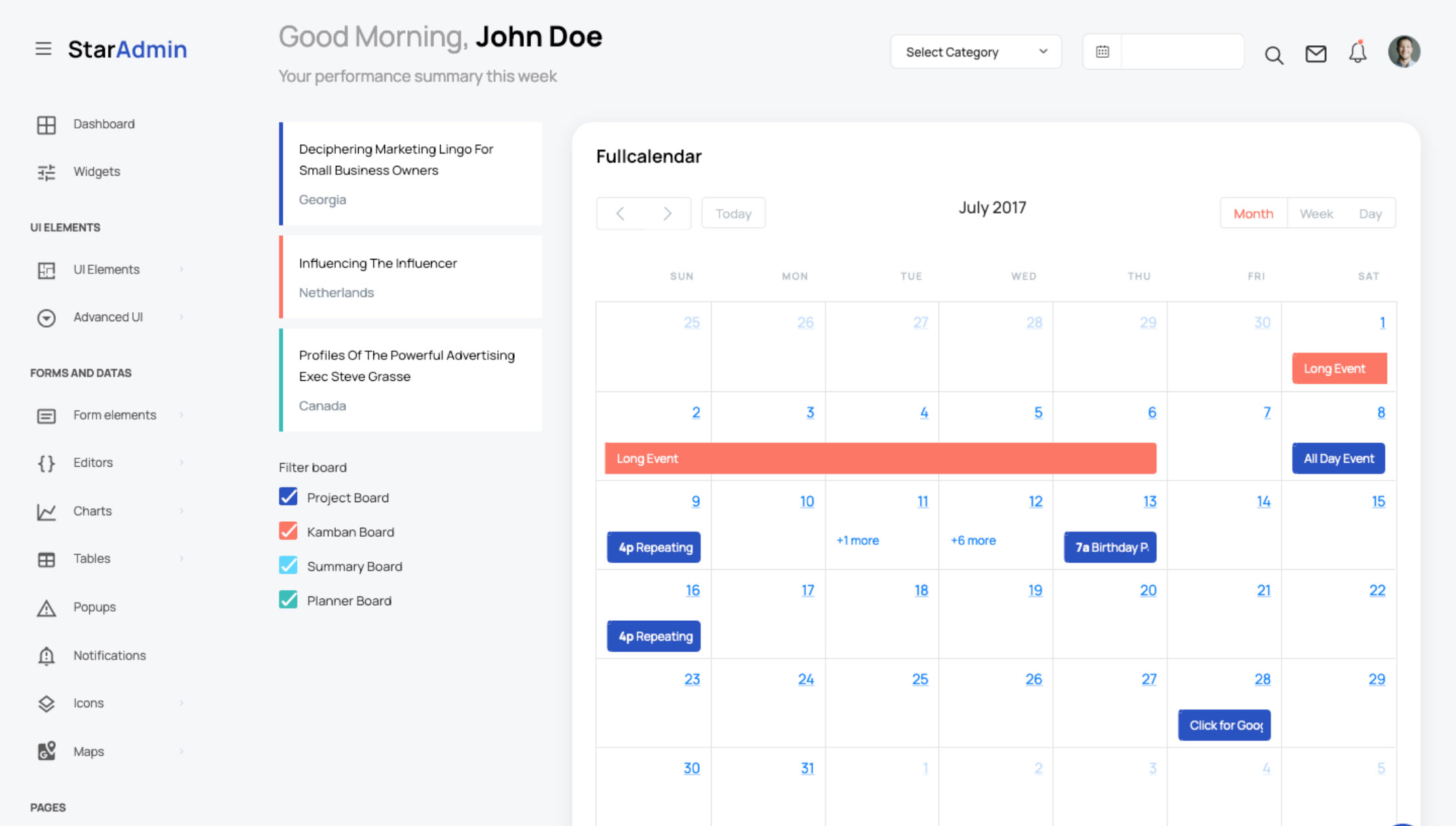Open the Long Event bar spanning July 2-6
The image size is (1456, 826).
point(880,458)
